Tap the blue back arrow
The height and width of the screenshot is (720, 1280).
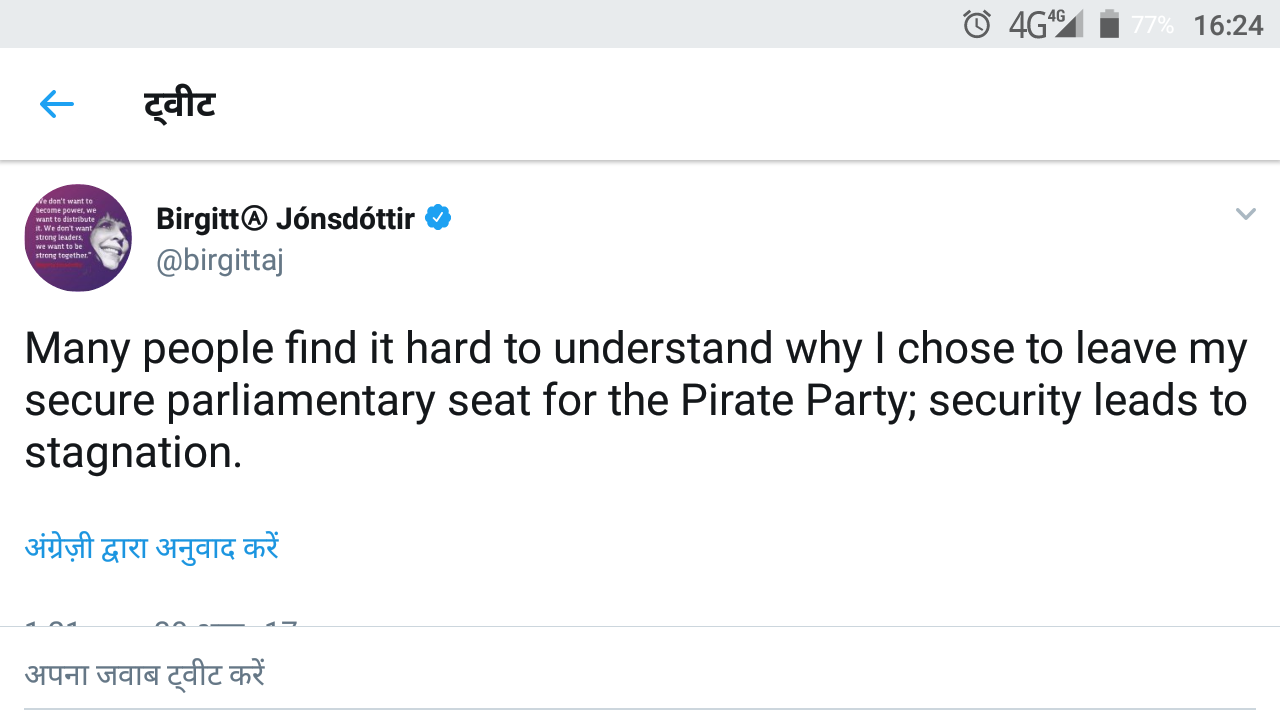pos(57,104)
